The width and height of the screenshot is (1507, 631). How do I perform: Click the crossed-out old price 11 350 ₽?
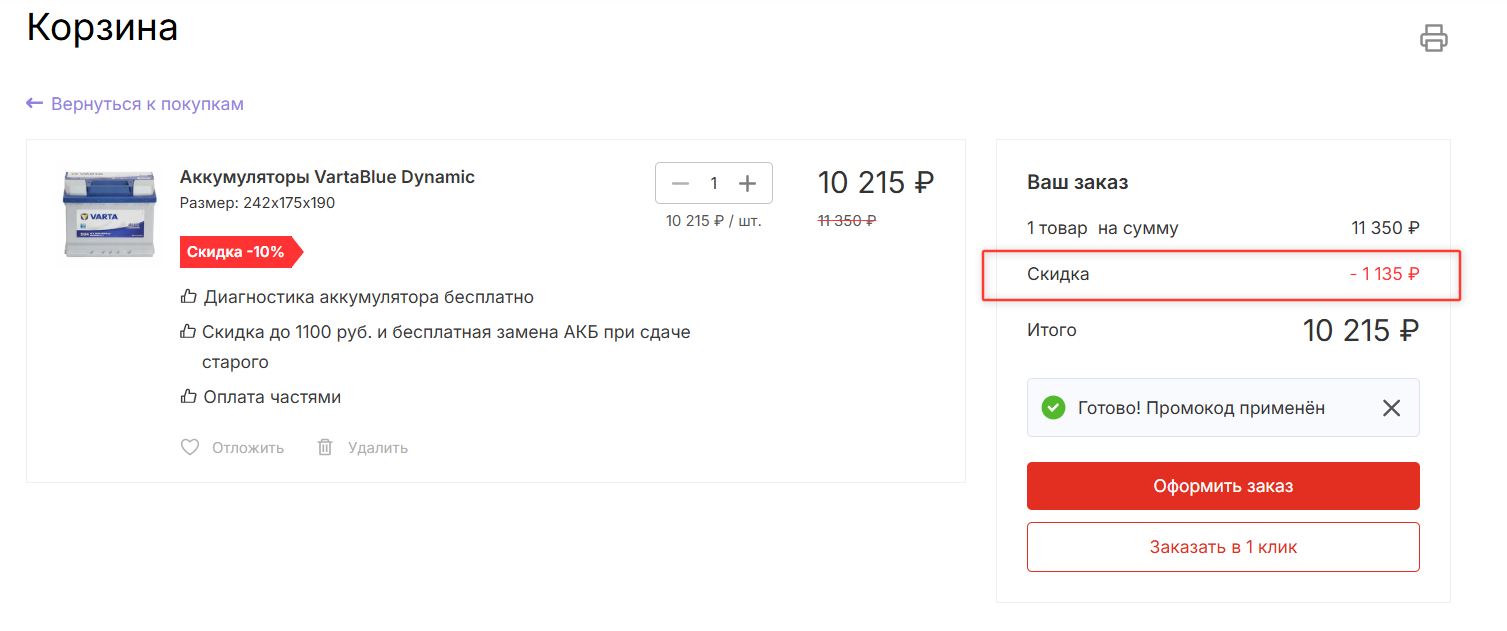tap(846, 221)
